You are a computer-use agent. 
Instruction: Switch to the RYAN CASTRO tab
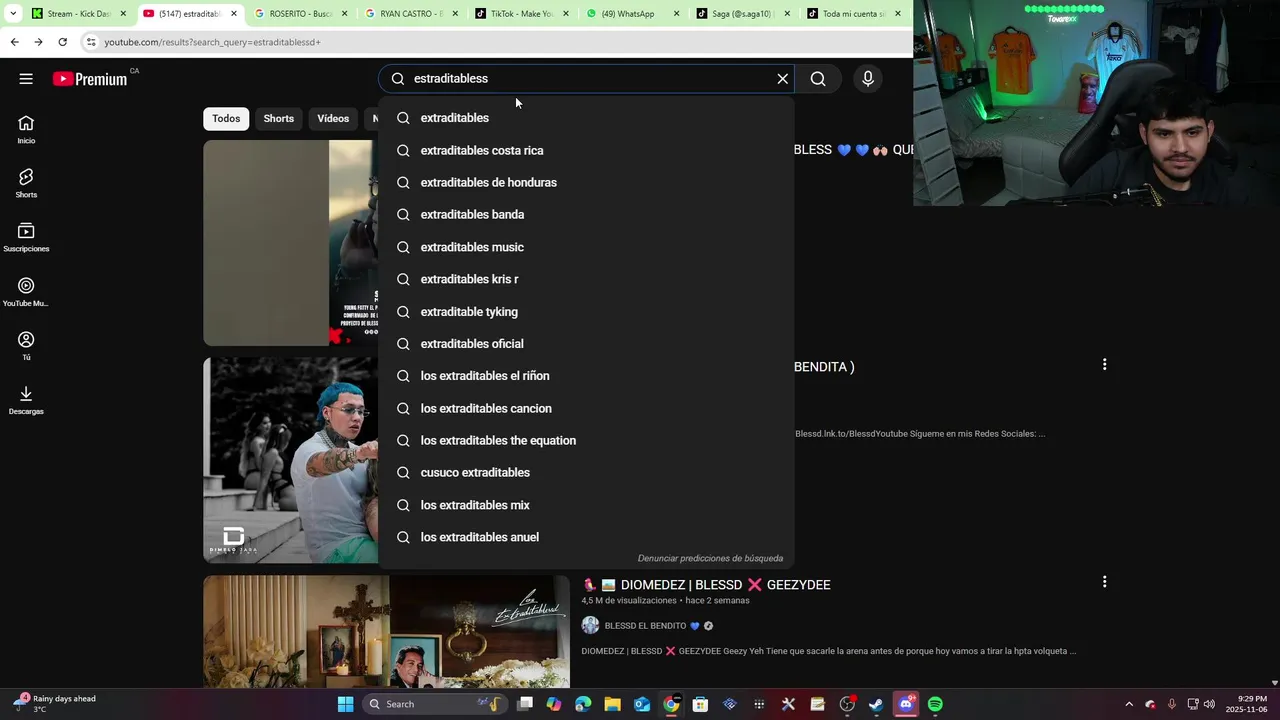[x=410, y=14]
